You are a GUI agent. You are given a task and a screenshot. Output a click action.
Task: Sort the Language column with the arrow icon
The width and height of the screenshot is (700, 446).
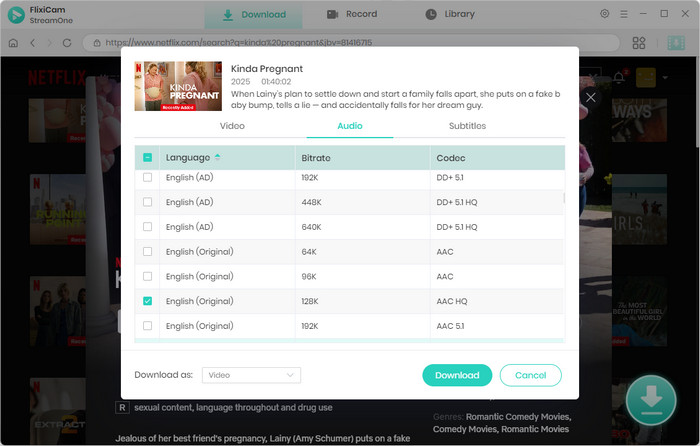(217, 157)
